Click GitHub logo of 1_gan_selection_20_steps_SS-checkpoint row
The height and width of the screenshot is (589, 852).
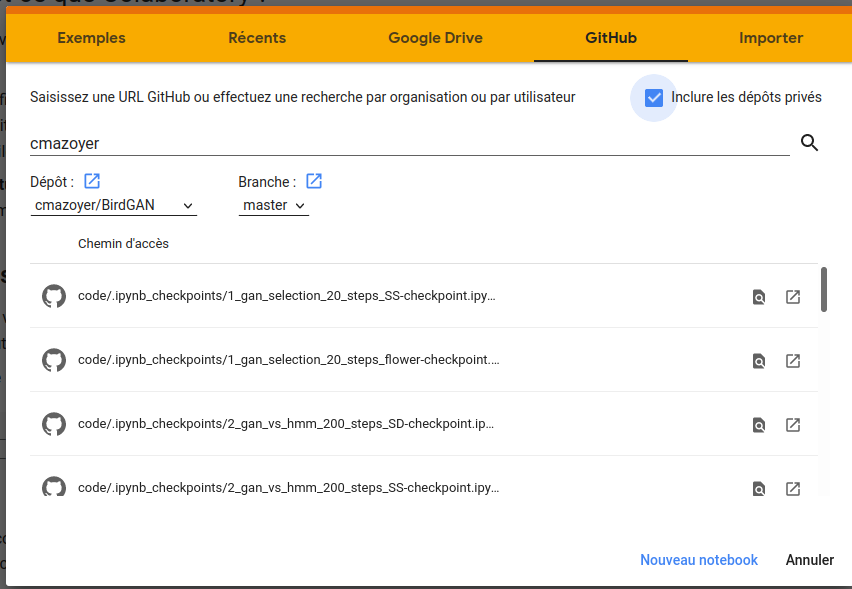coord(54,296)
